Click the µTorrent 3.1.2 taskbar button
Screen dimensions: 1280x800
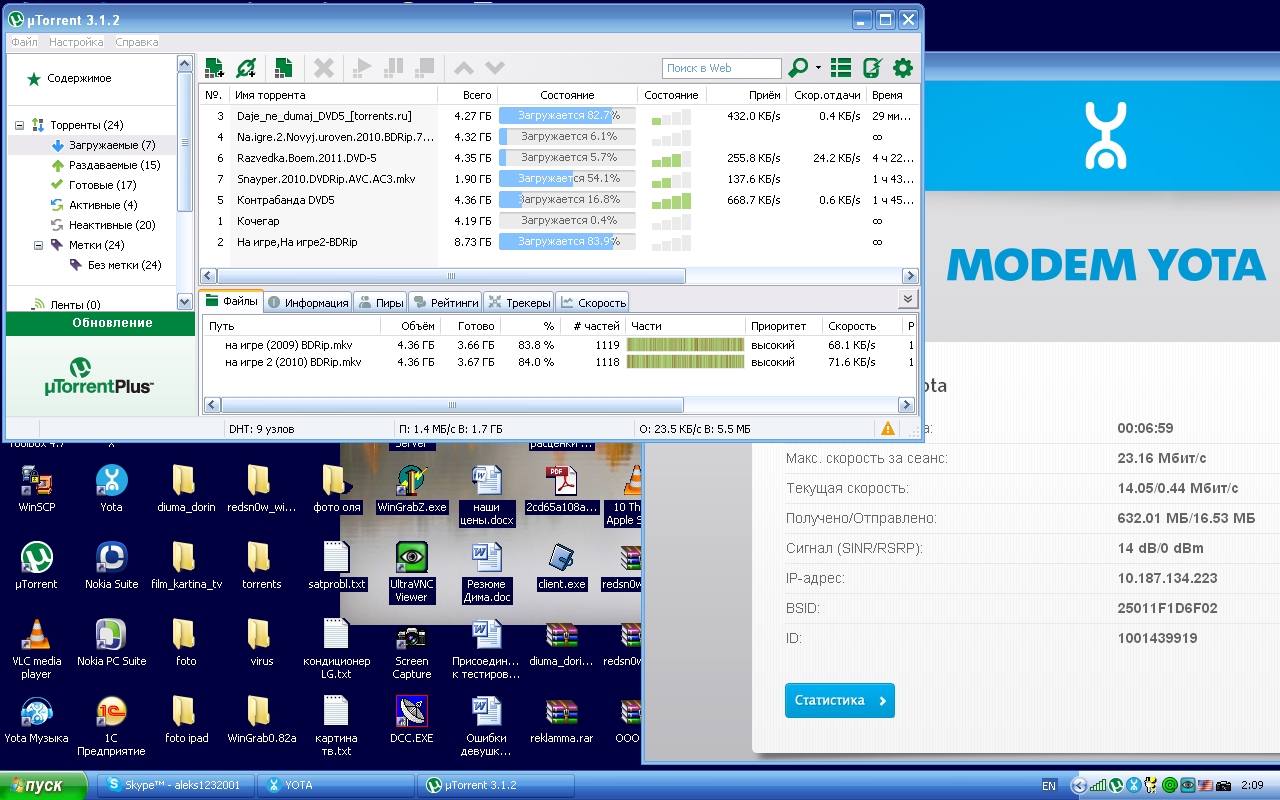497,785
